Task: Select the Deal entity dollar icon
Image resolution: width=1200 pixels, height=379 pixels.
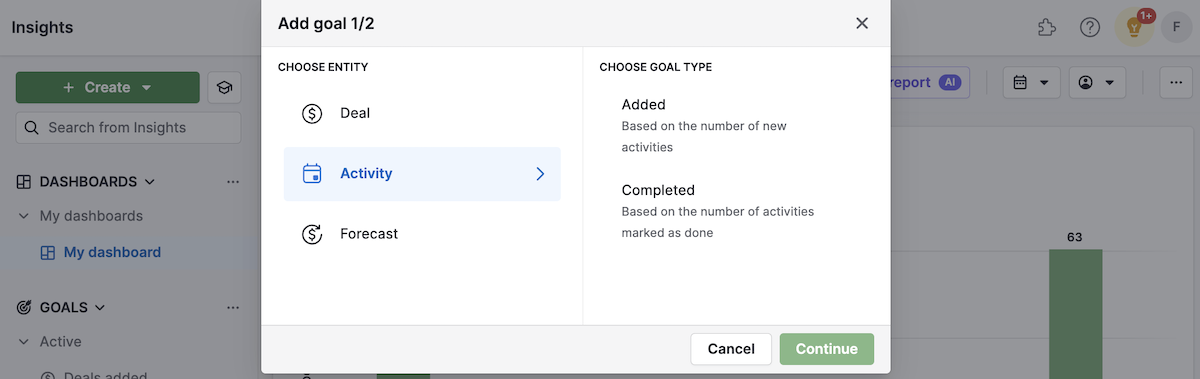Action: click(312, 113)
